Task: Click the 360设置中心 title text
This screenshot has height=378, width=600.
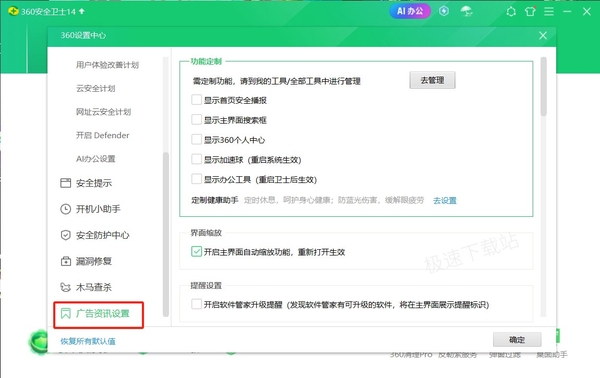Action: coord(83,36)
